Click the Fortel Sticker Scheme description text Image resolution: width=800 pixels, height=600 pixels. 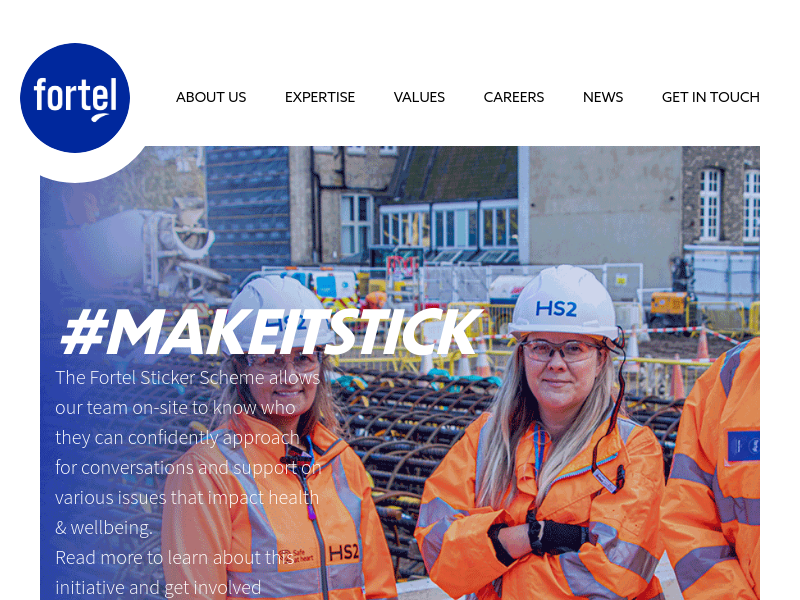tap(188, 453)
